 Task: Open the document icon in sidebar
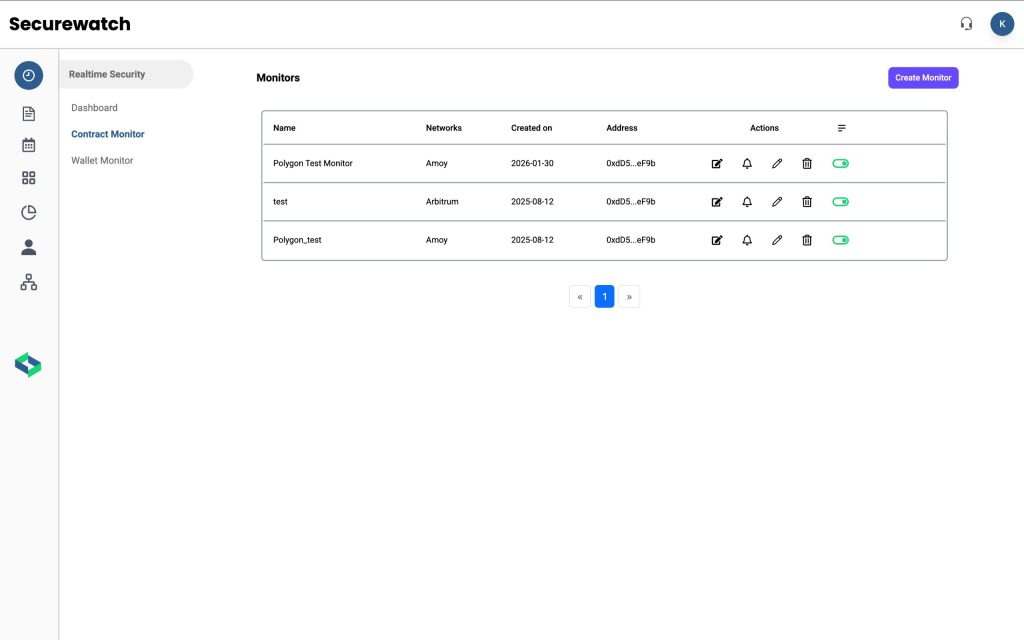tap(29, 114)
